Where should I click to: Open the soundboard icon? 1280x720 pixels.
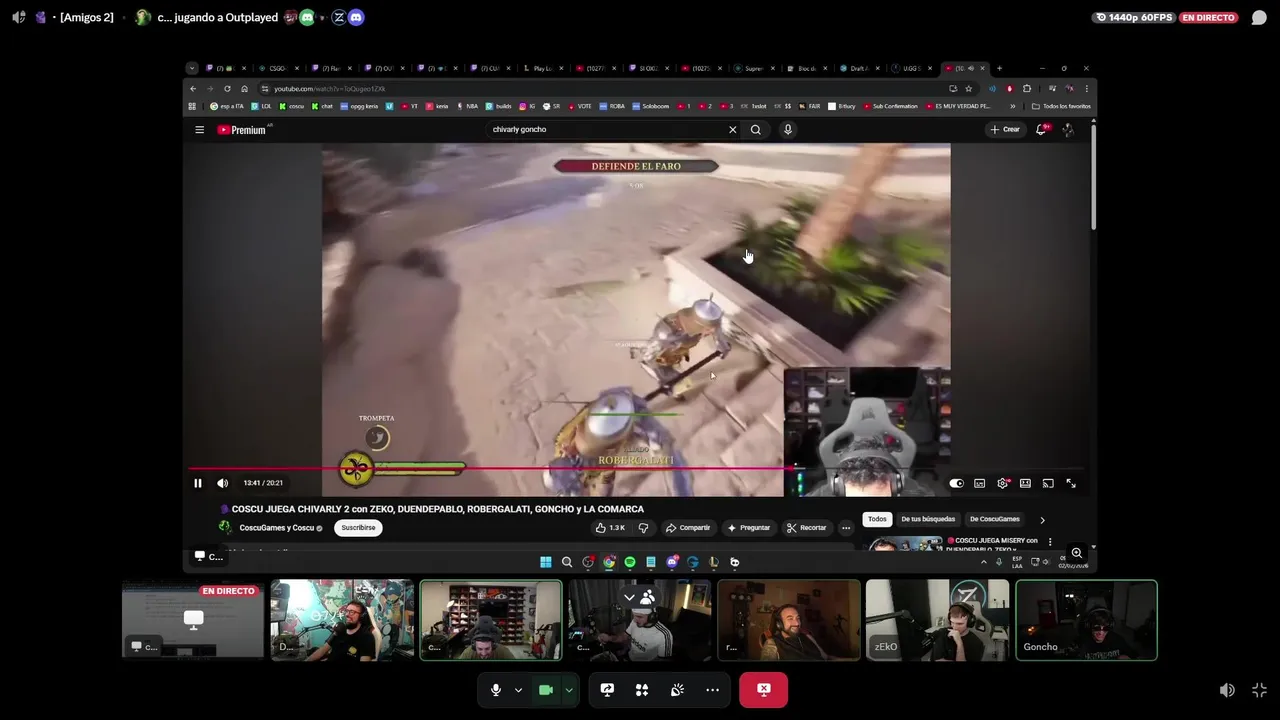point(677,690)
